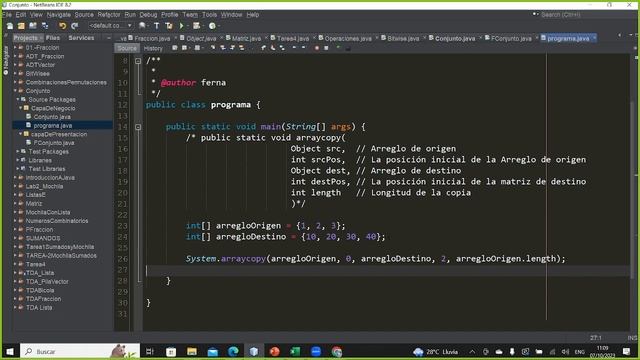Switch to the FConjunto.java editor tab
640x360 pixels.
pos(511,38)
